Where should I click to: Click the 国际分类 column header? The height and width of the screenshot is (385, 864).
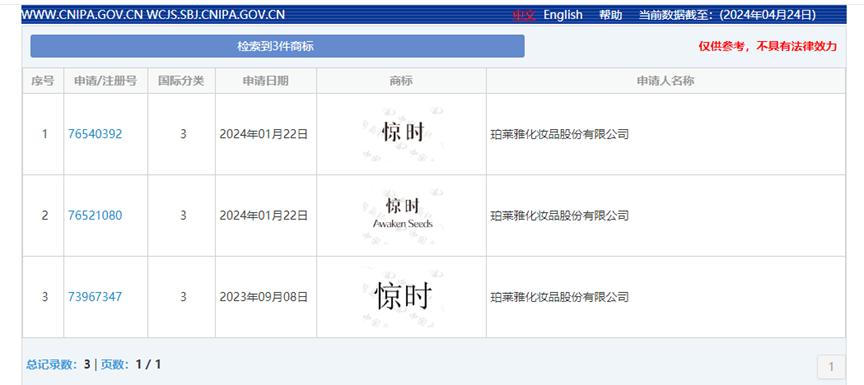pyautogui.click(x=181, y=81)
